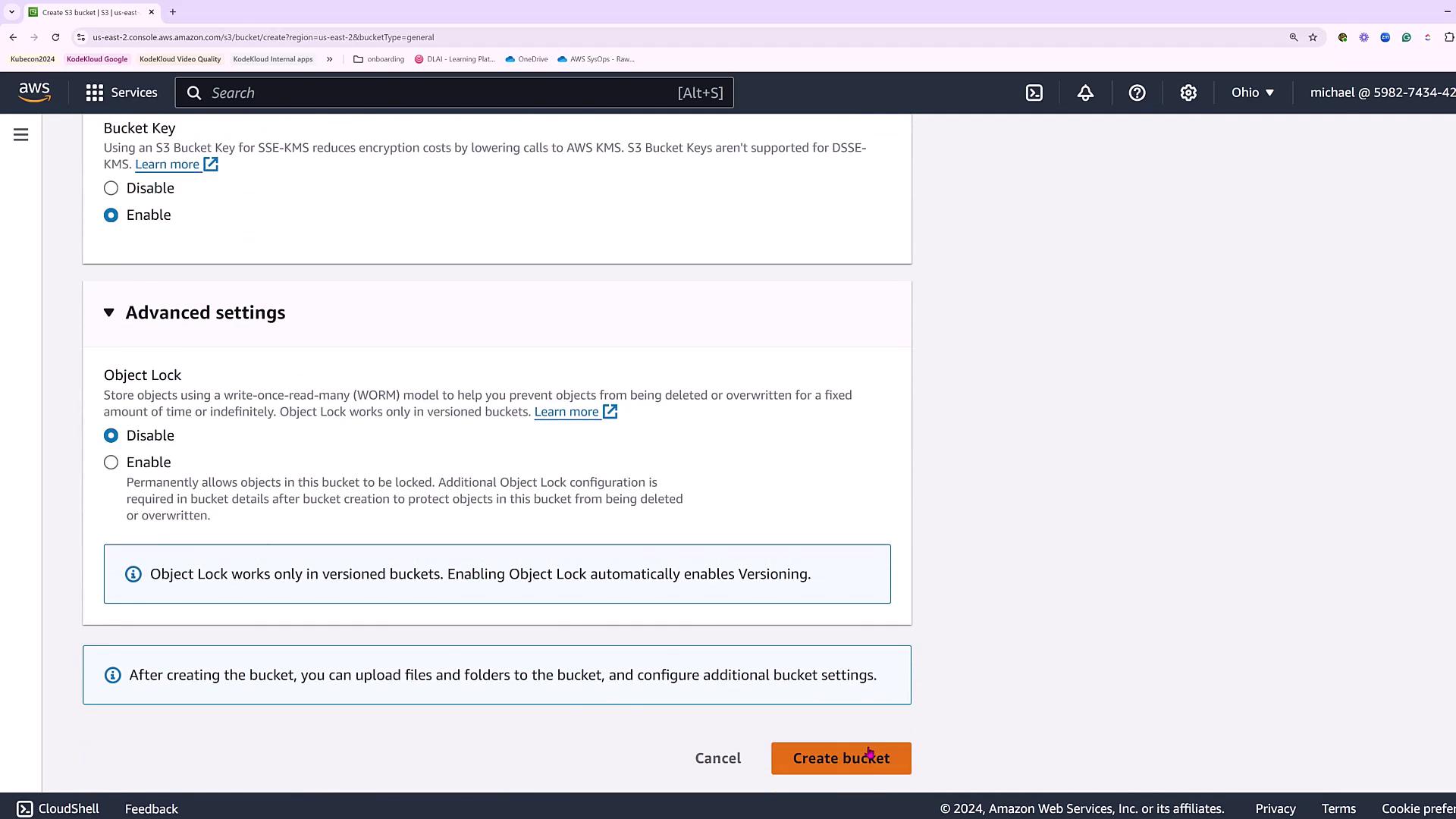Image resolution: width=1456 pixels, height=819 pixels.
Task: Open CloudShell from the top navigation bar
Action: tap(1034, 93)
